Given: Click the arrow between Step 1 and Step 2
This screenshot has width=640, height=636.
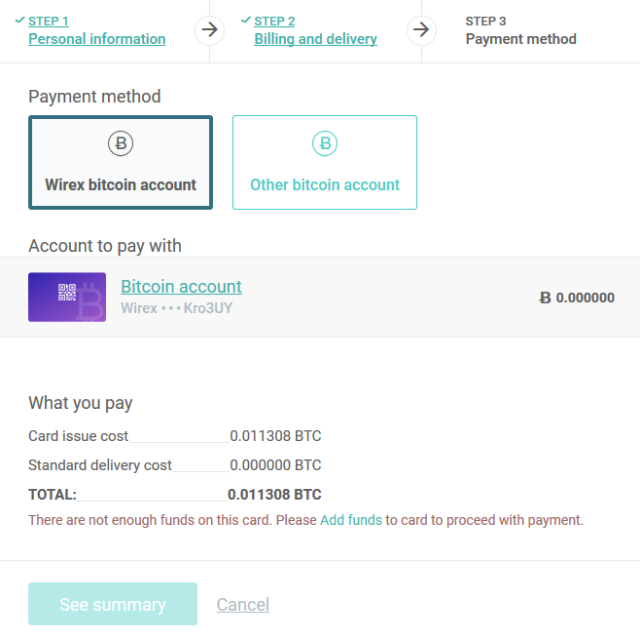Looking at the screenshot, I should (208, 29).
